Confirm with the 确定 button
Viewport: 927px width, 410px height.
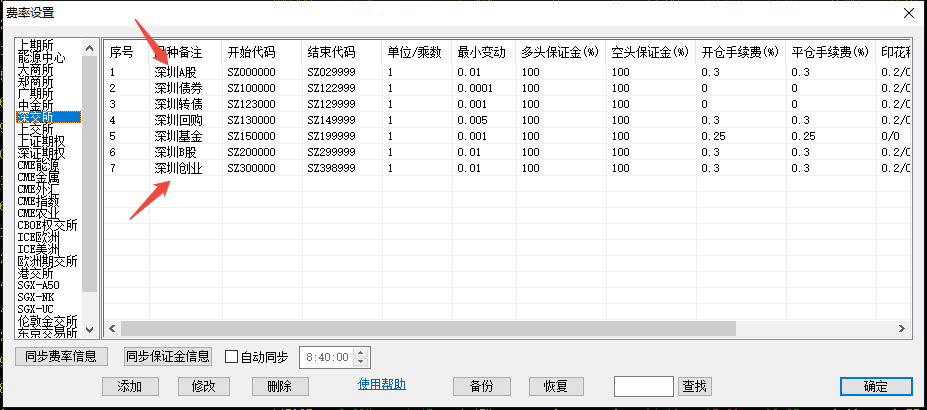click(876, 386)
